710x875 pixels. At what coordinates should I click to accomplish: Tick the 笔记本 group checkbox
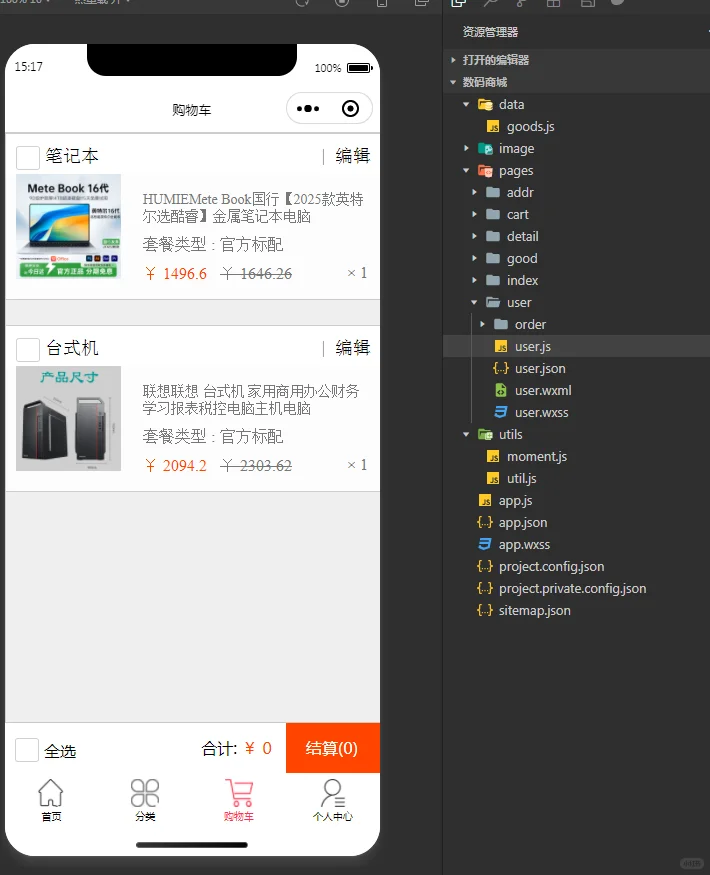[x=27, y=157]
